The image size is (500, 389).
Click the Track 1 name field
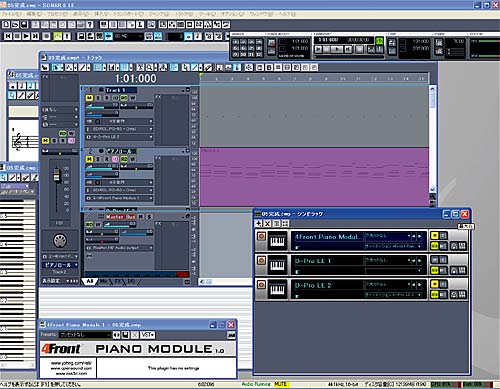click(121, 90)
